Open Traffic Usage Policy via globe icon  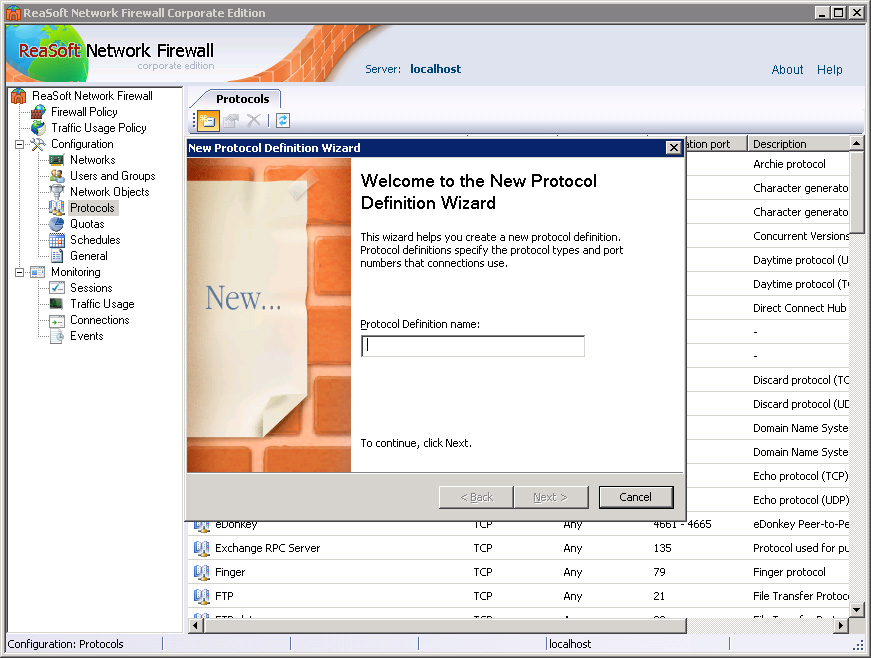point(38,128)
